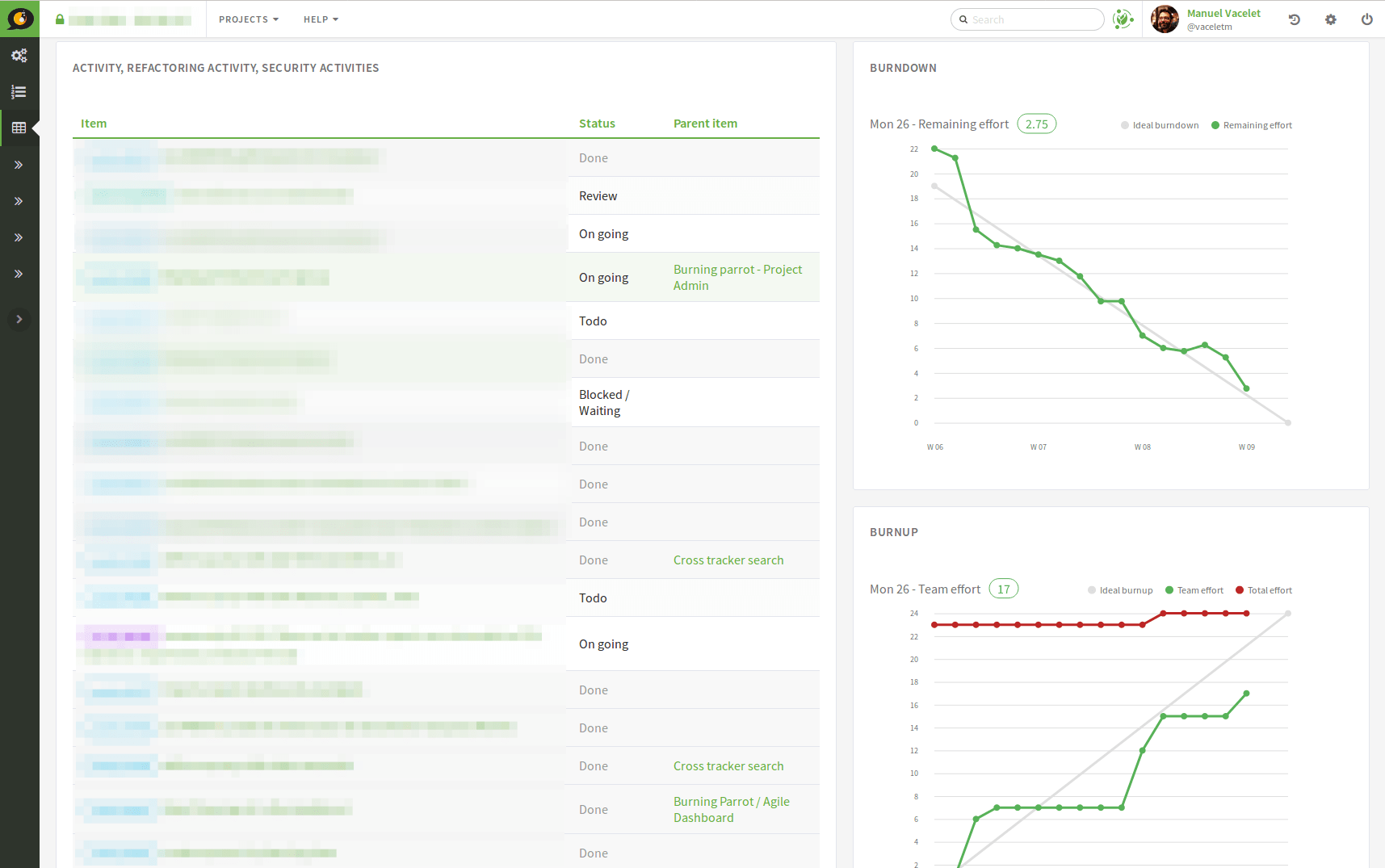
Task: Click the Status column header
Action: click(x=597, y=124)
